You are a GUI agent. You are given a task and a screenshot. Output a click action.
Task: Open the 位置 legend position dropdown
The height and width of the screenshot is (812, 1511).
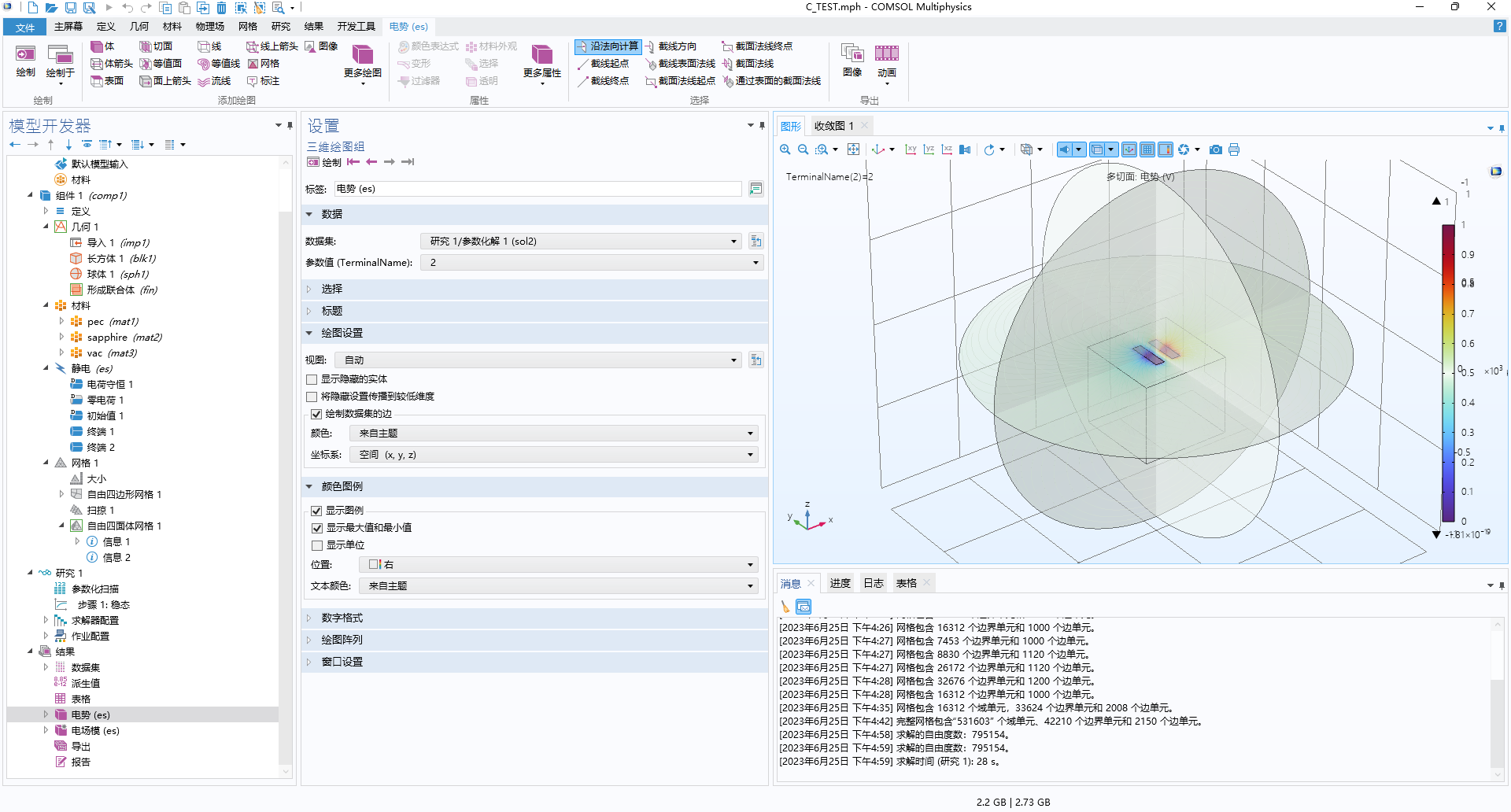point(559,565)
